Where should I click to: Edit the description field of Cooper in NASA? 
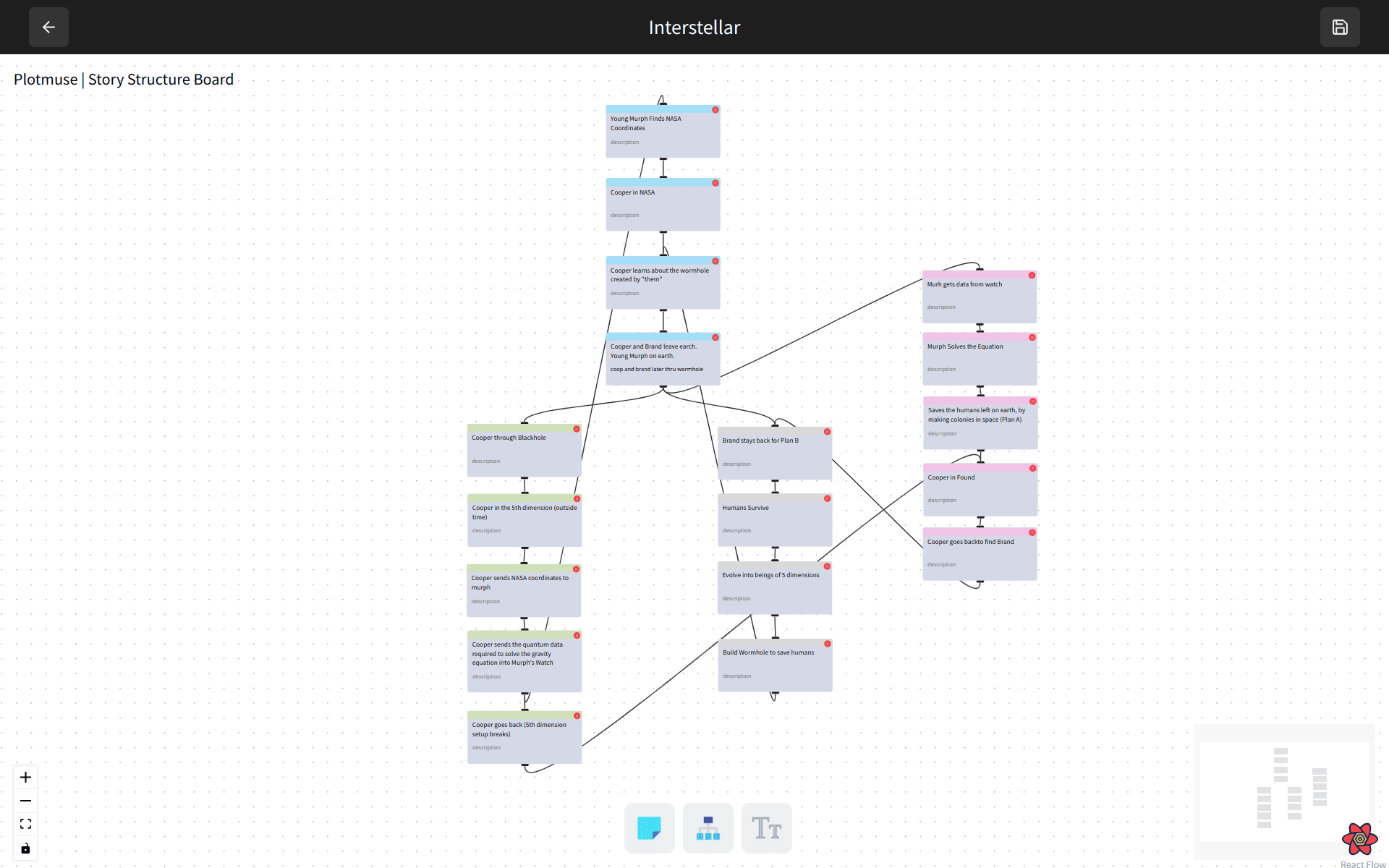point(624,215)
